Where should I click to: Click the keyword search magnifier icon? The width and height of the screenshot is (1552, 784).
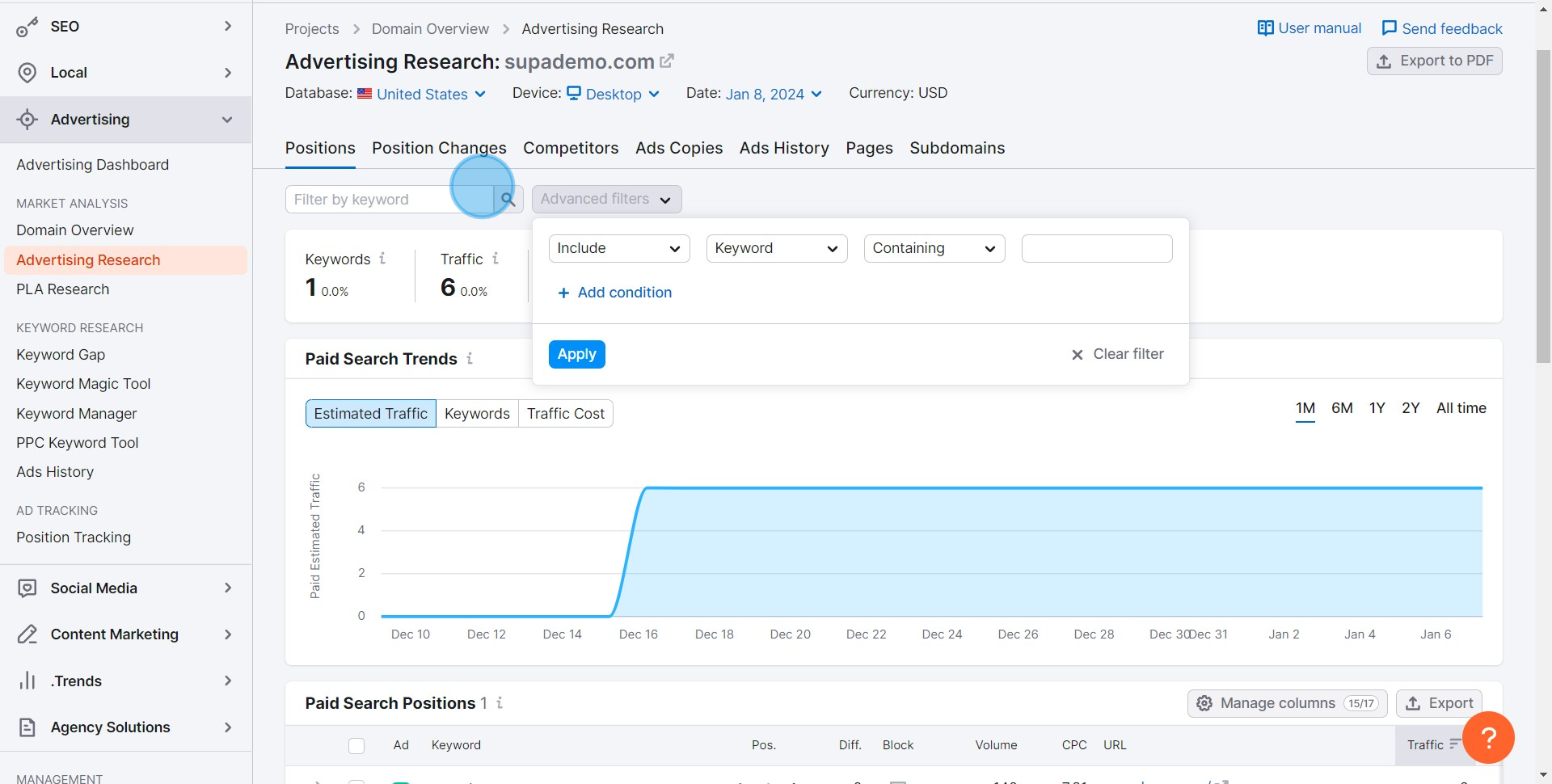[508, 200]
